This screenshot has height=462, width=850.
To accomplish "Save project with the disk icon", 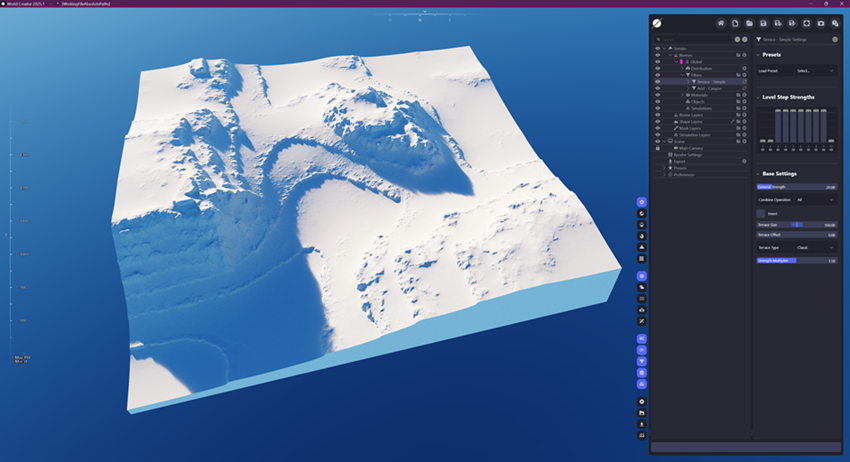I will (764, 23).
